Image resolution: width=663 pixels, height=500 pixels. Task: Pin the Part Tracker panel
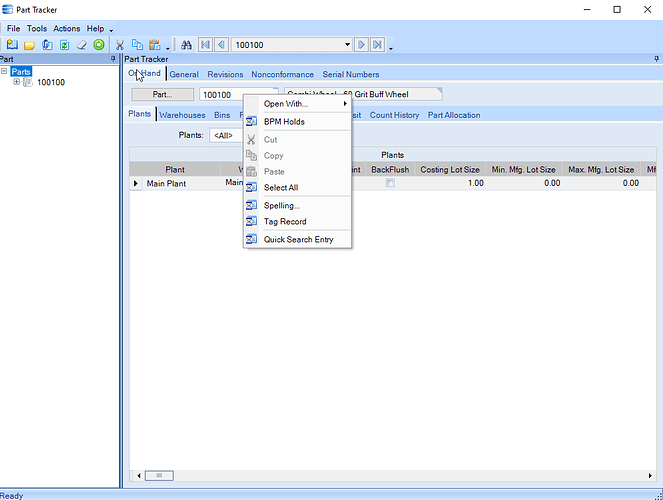(x=656, y=59)
